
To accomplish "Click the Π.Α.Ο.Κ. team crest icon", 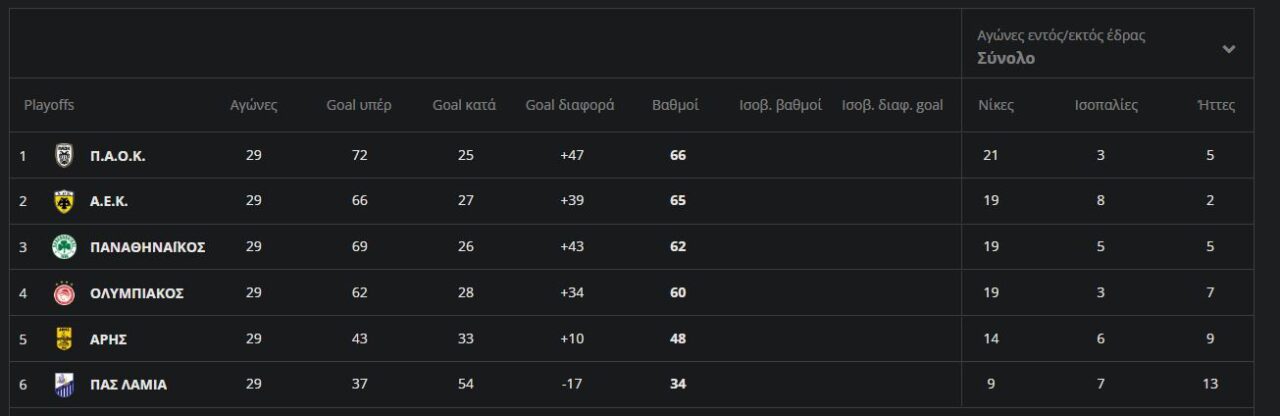I will click(64, 155).
